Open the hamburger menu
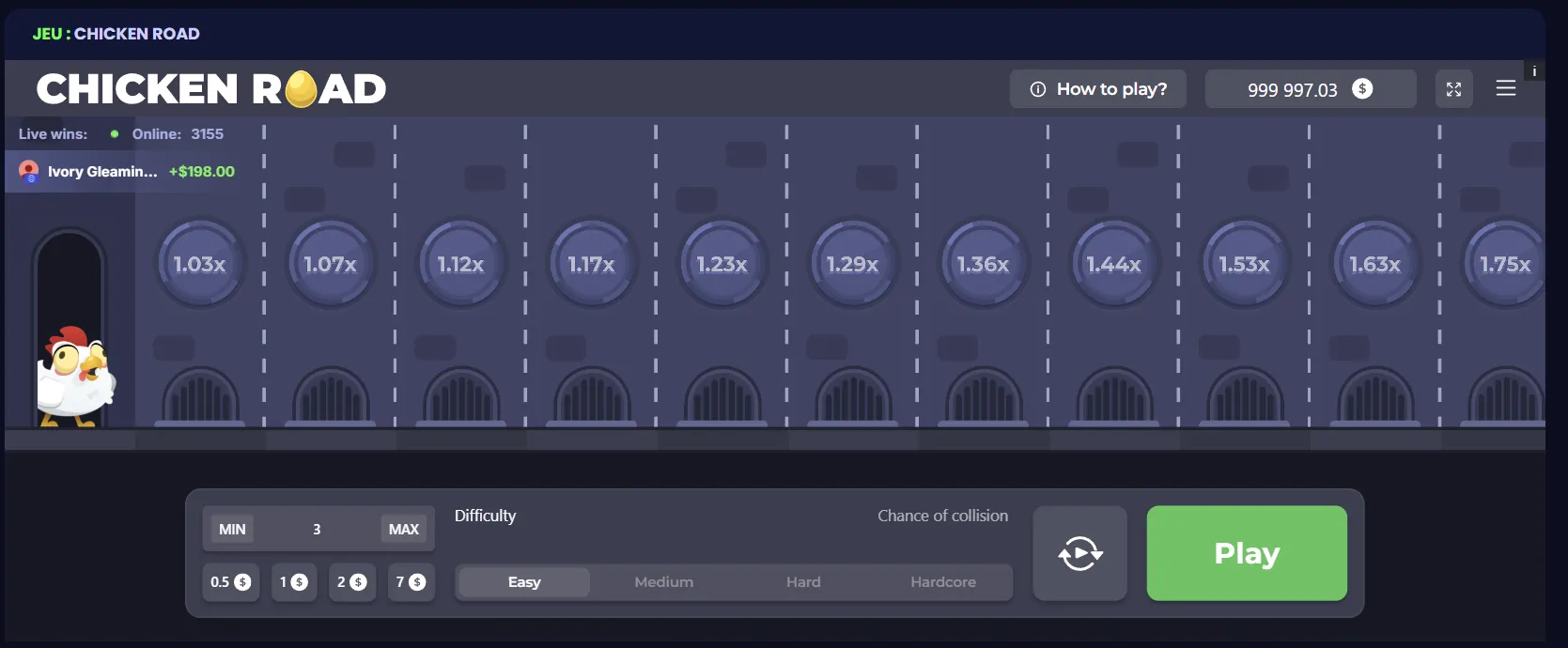This screenshot has height=648, width=1568. tap(1506, 88)
